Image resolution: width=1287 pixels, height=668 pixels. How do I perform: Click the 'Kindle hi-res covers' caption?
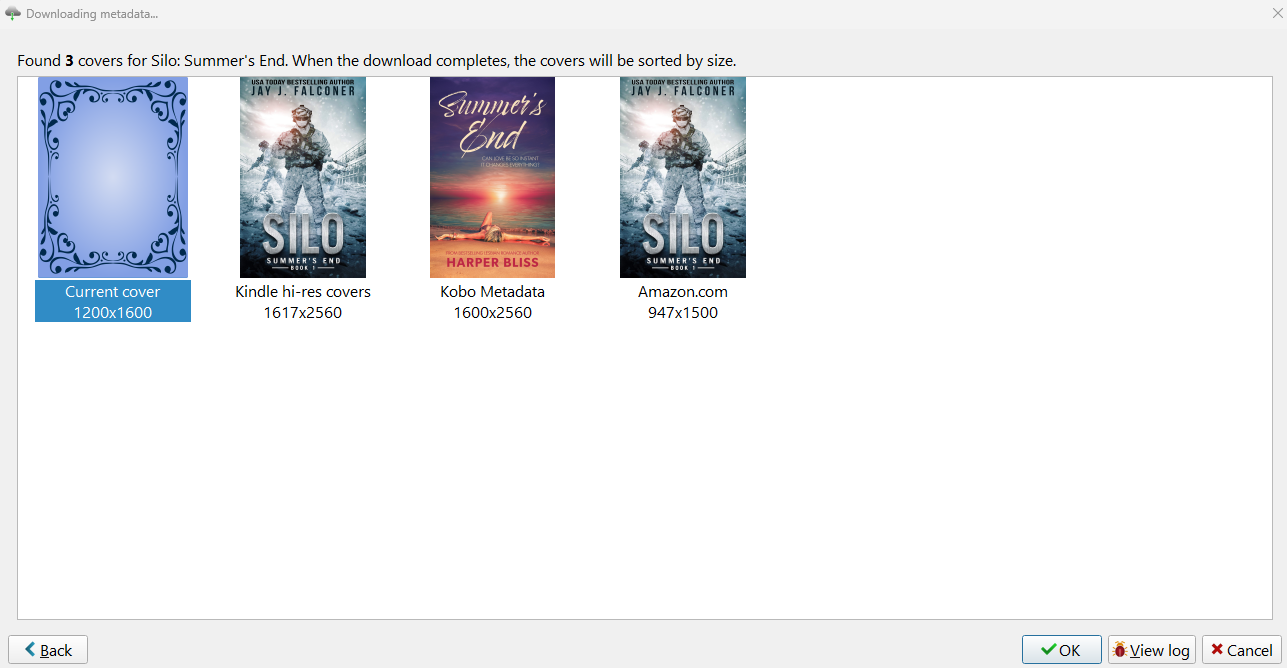pos(303,292)
